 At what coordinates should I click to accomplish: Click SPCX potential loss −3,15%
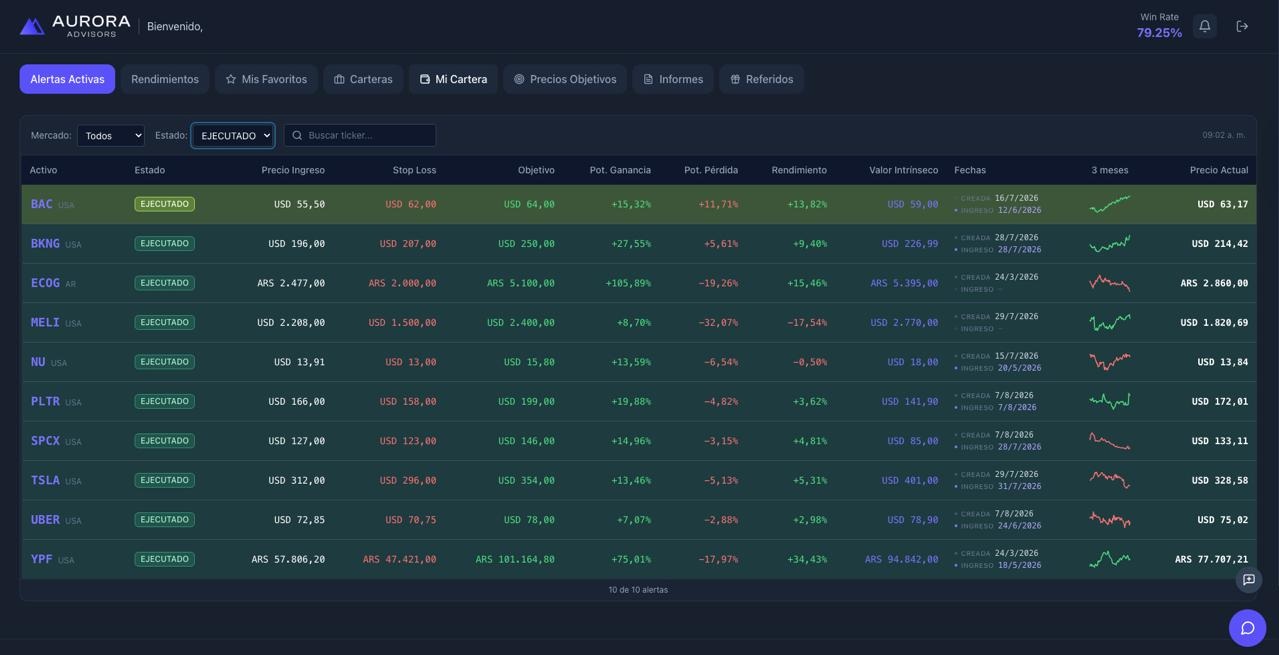721,441
